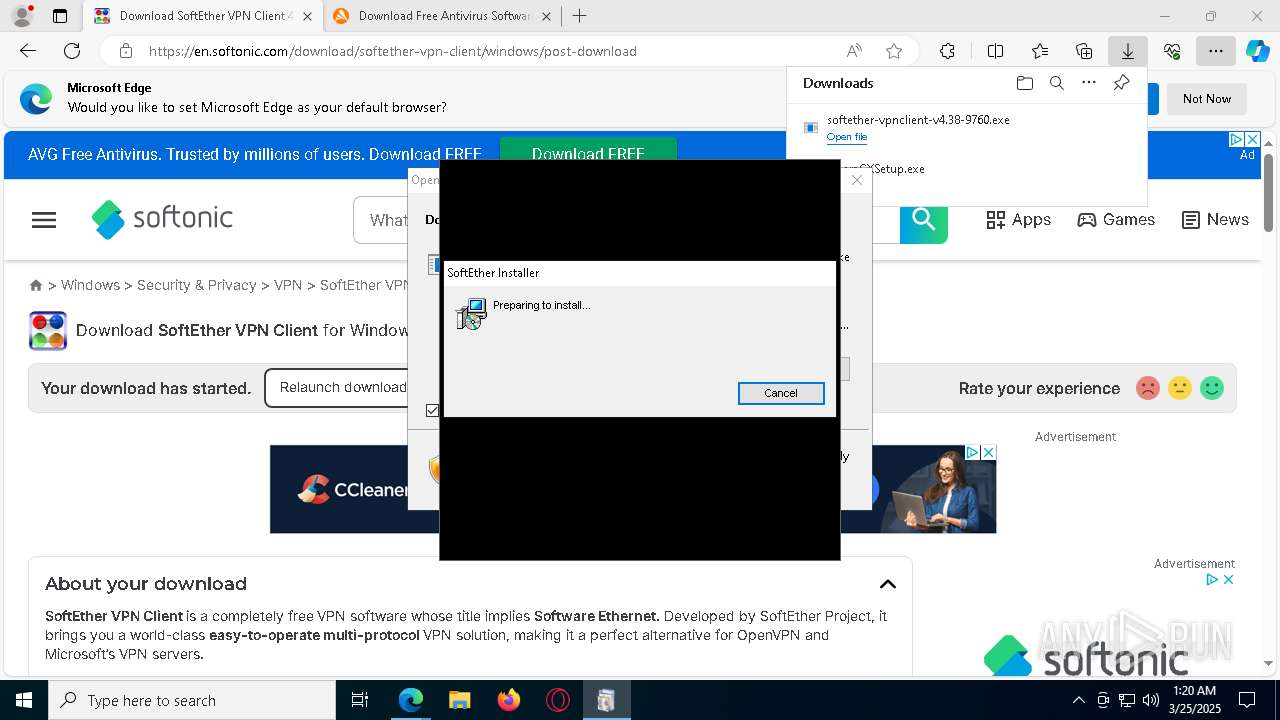Click home icon in breadcrumb

pyautogui.click(x=36, y=285)
